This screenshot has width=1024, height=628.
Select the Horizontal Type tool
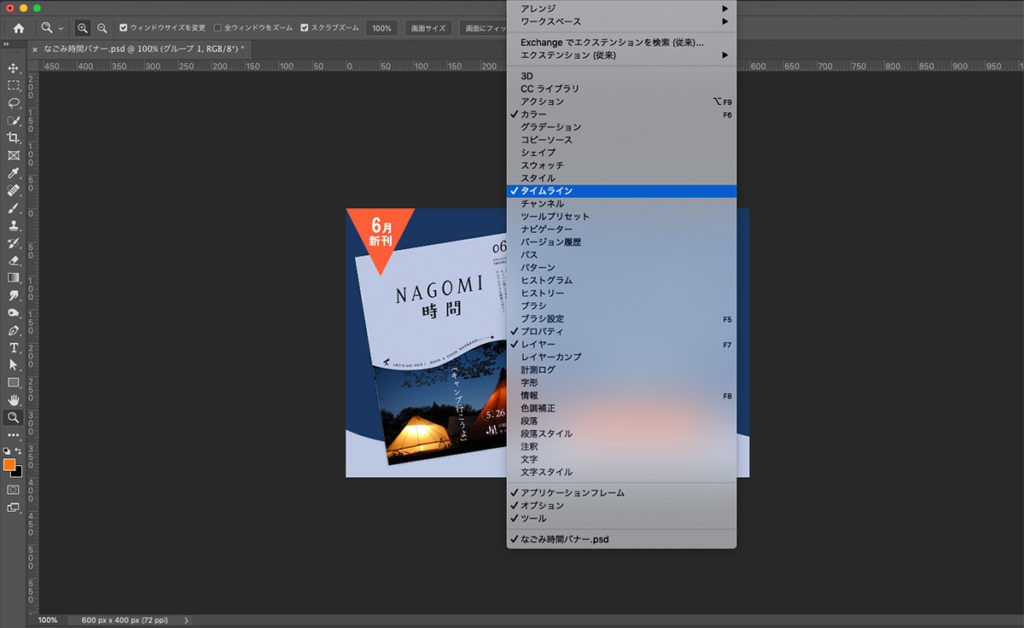pos(14,347)
